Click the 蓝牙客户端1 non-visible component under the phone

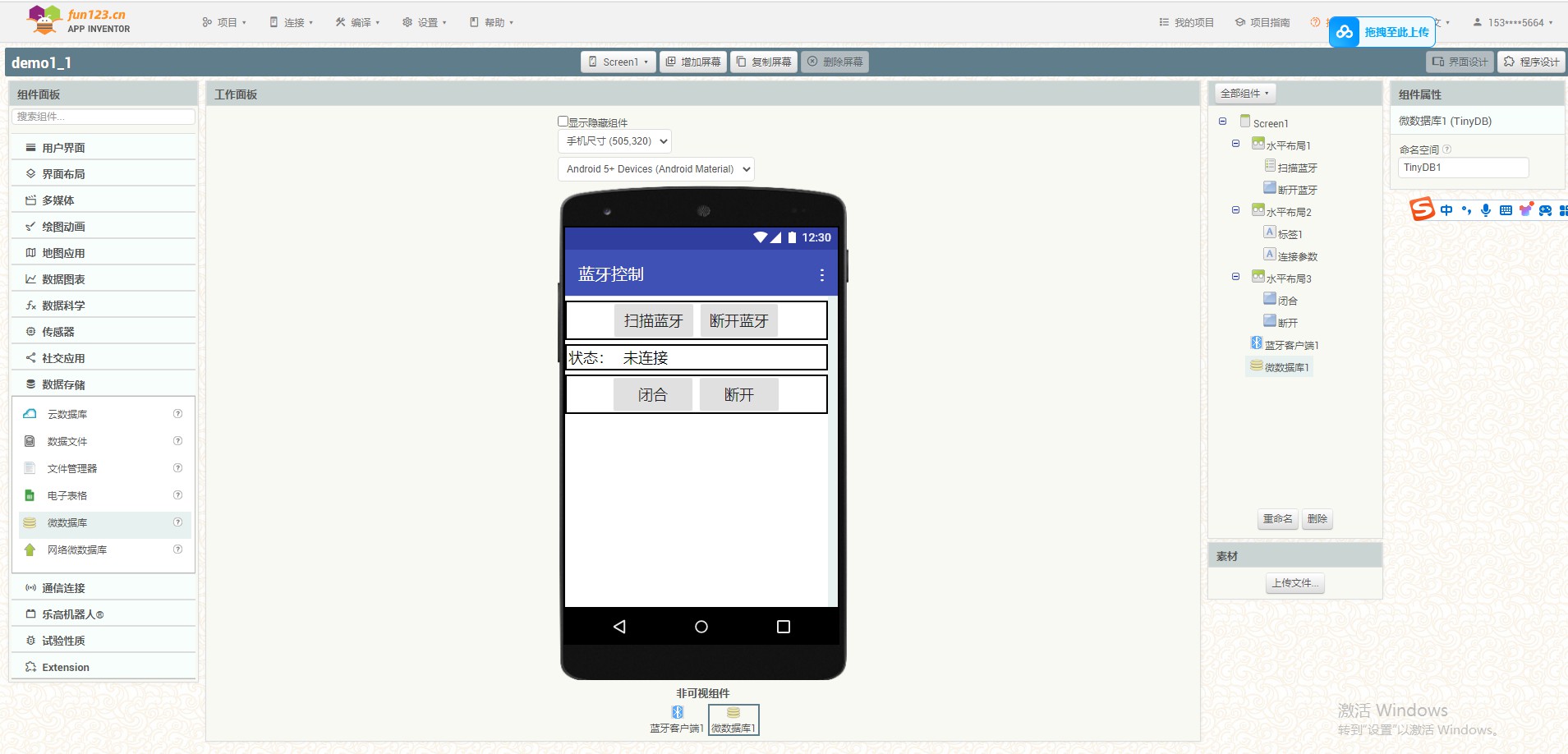[x=677, y=712]
